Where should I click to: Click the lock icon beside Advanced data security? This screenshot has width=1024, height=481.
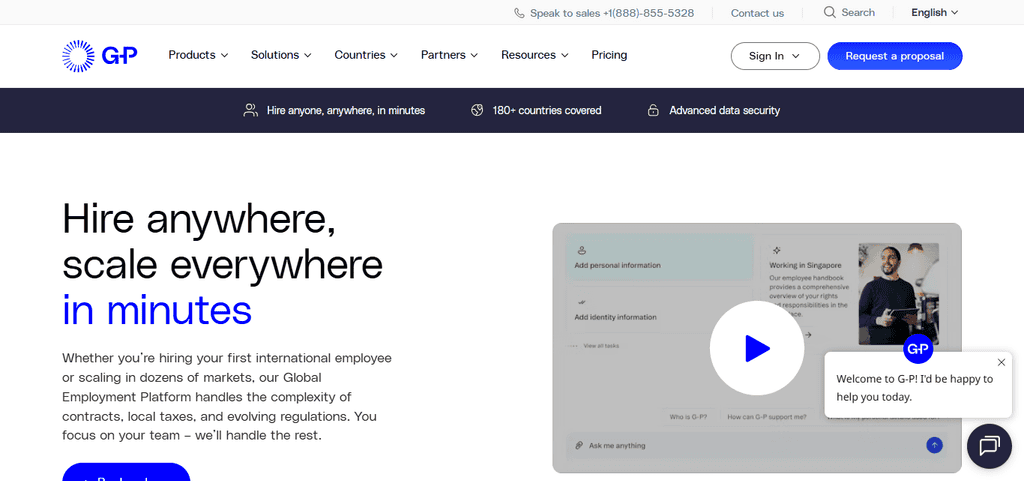[653, 110]
